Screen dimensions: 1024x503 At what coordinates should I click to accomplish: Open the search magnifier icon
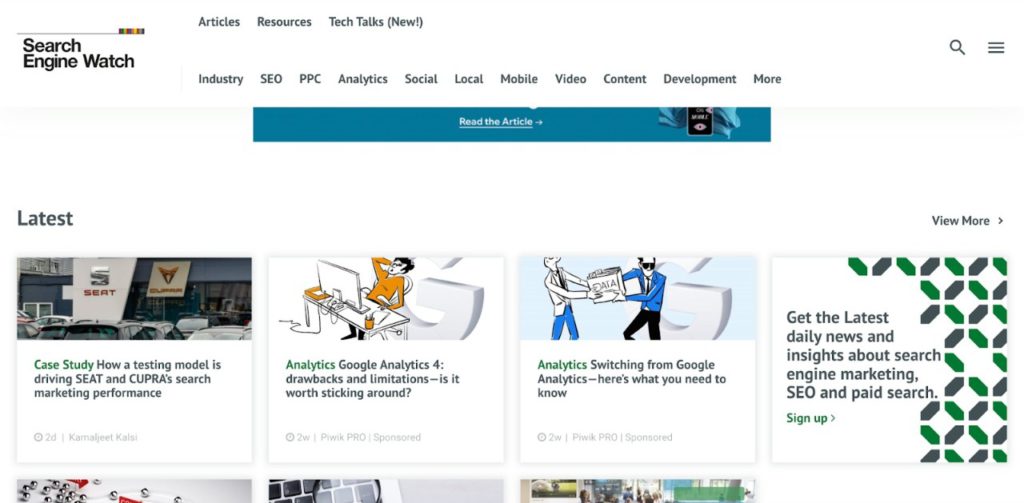point(957,47)
